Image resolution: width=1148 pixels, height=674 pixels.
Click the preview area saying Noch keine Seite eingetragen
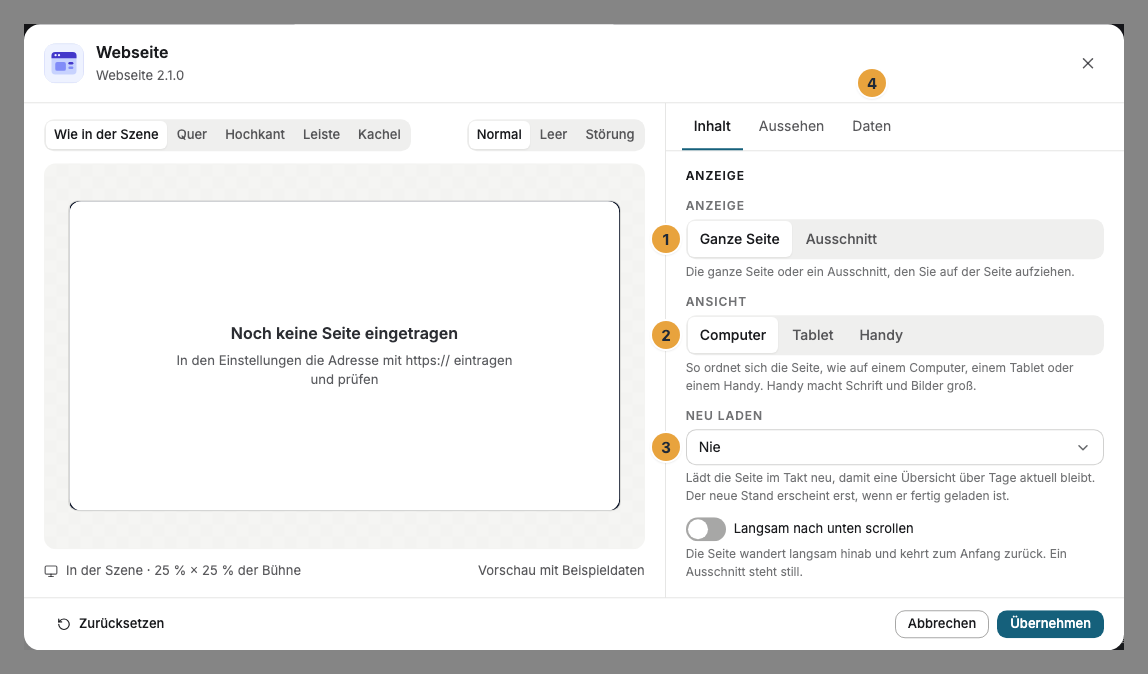tap(344, 356)
